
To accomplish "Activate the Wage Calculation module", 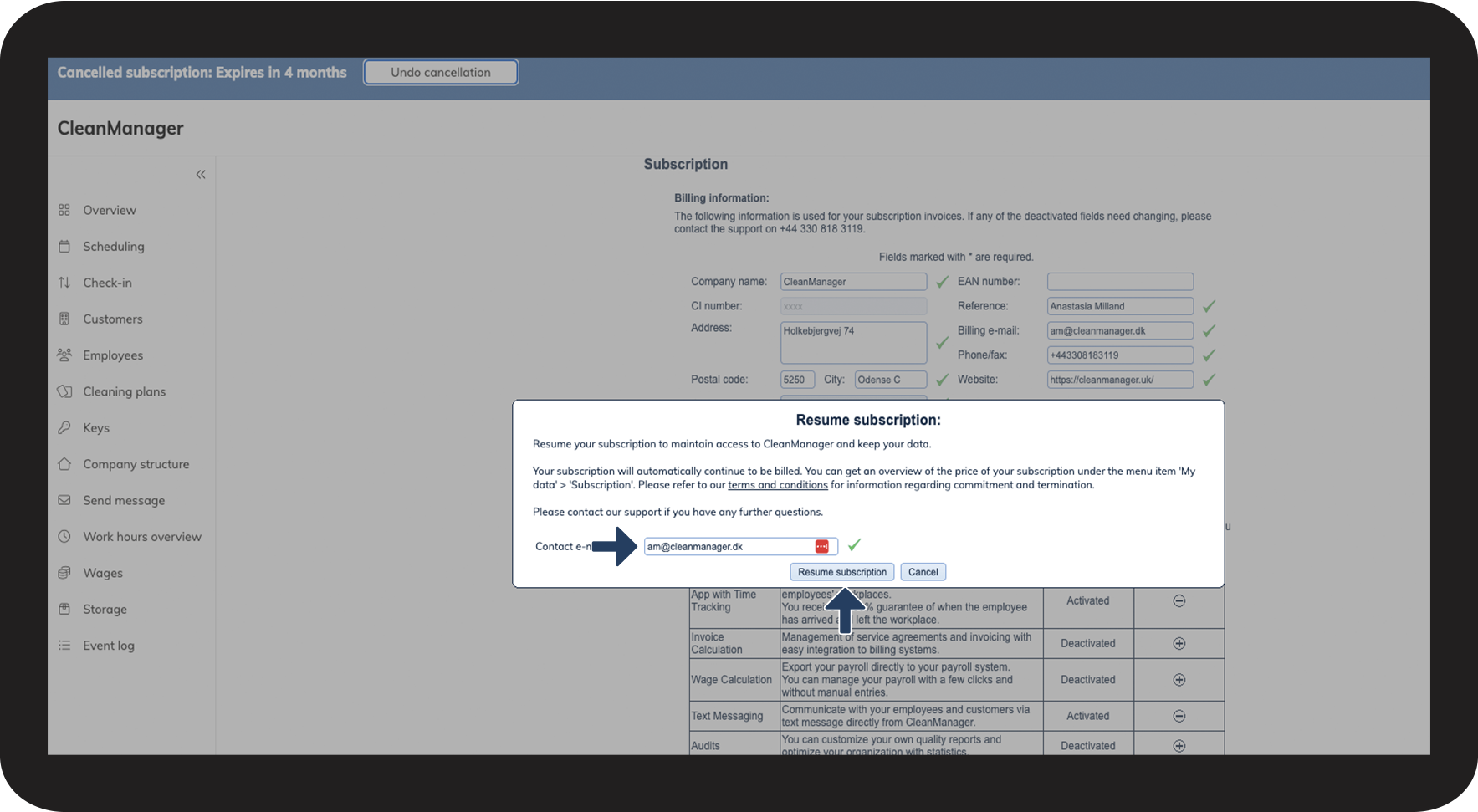I will tap(1179, 680).
